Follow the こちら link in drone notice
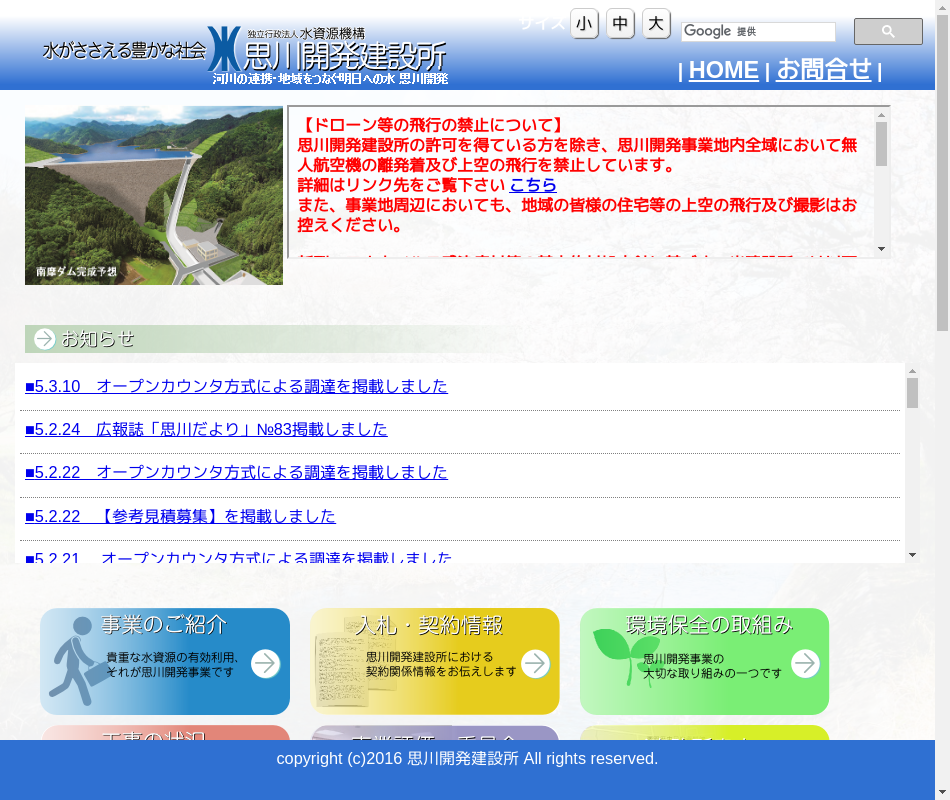This screenshot has width=950, height=800. click(x=533, y=185)
